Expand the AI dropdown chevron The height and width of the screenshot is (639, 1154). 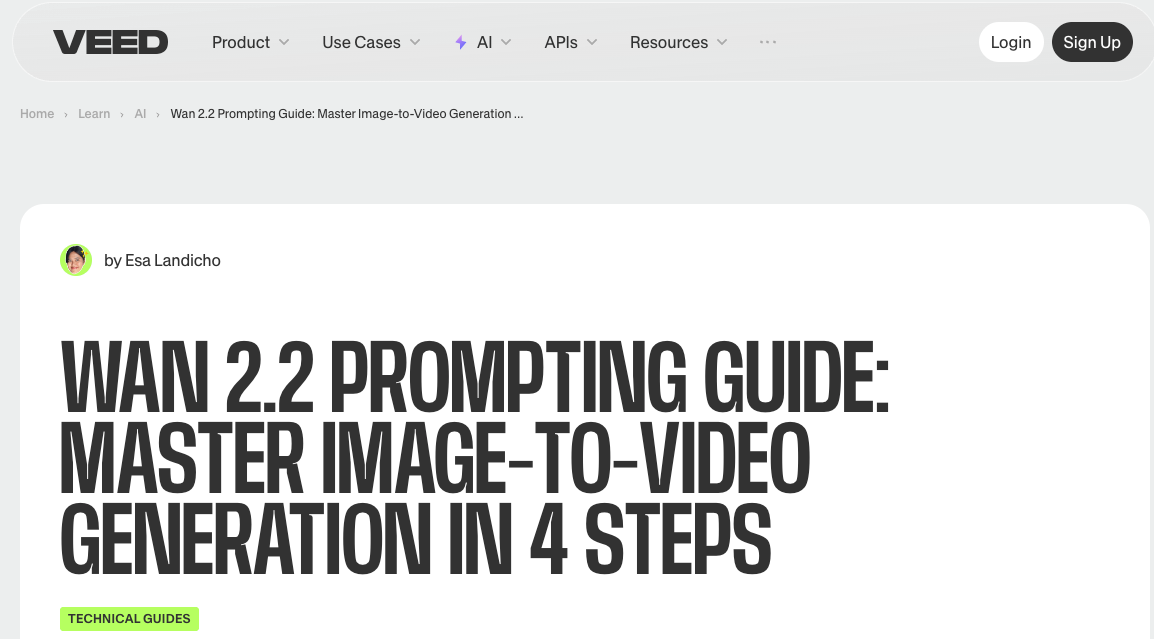click(x=506, y=43)
